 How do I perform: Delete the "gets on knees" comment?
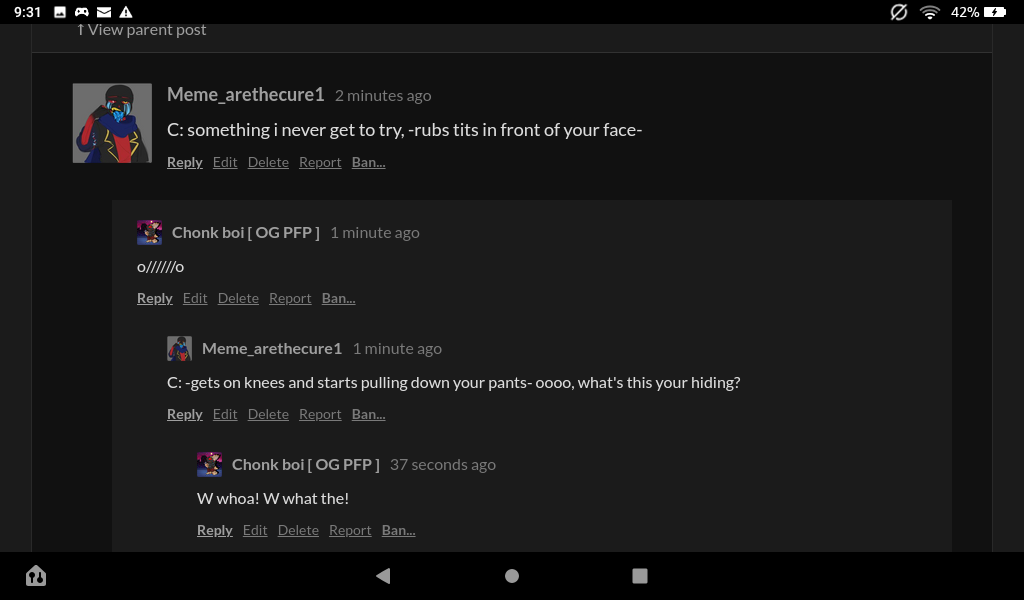(x=268, y=414)
